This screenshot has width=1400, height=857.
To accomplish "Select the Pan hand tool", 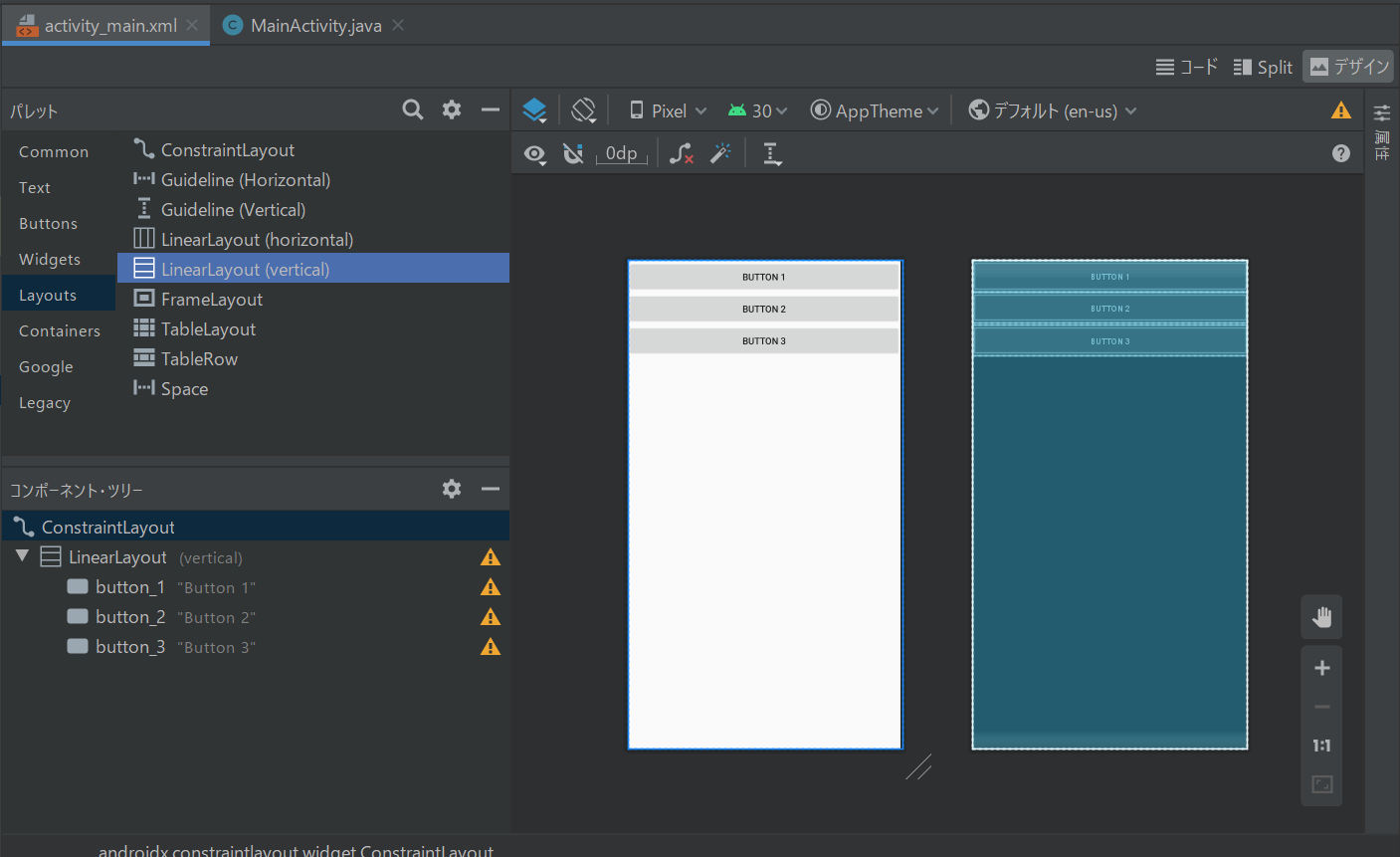I will pos(1321,617).
